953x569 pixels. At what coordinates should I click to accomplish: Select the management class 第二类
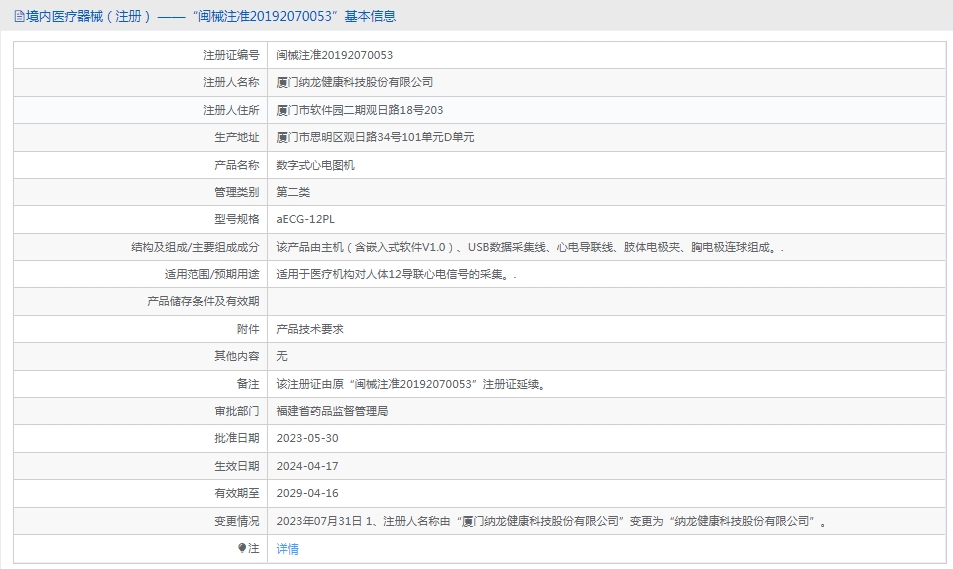[293, 193]
